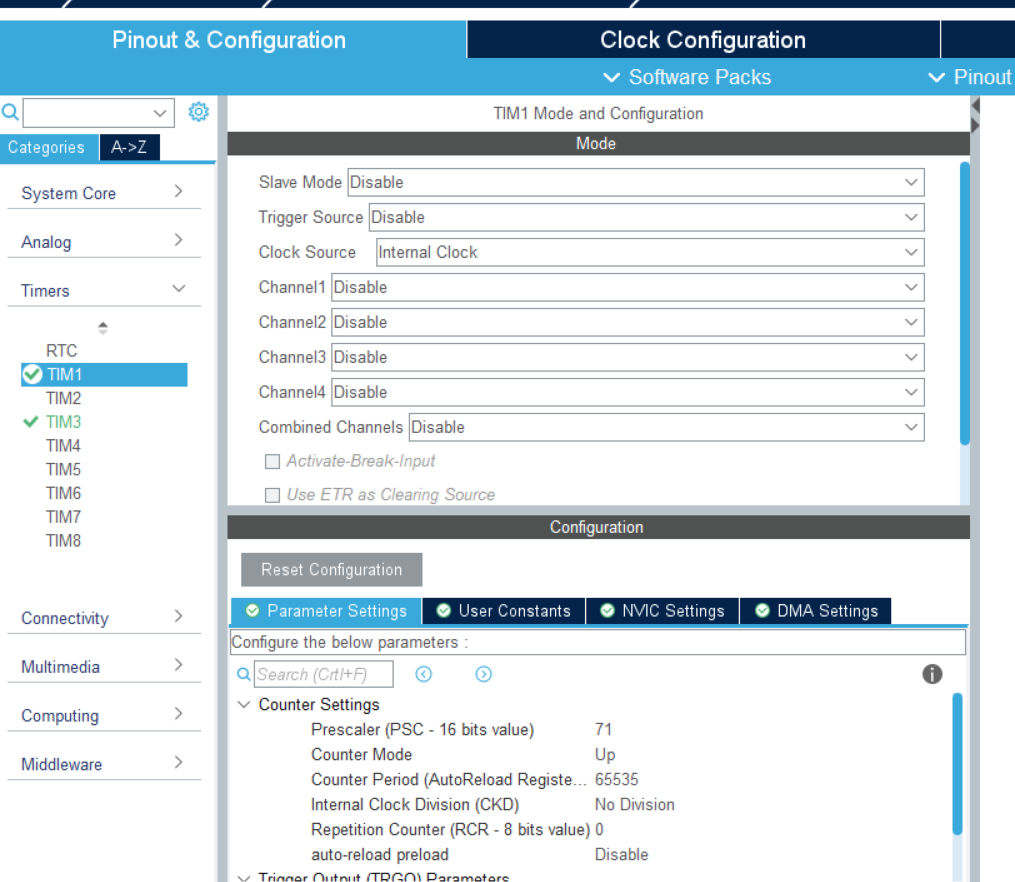Open the Channel1 dropdown

tap(627, 287)
